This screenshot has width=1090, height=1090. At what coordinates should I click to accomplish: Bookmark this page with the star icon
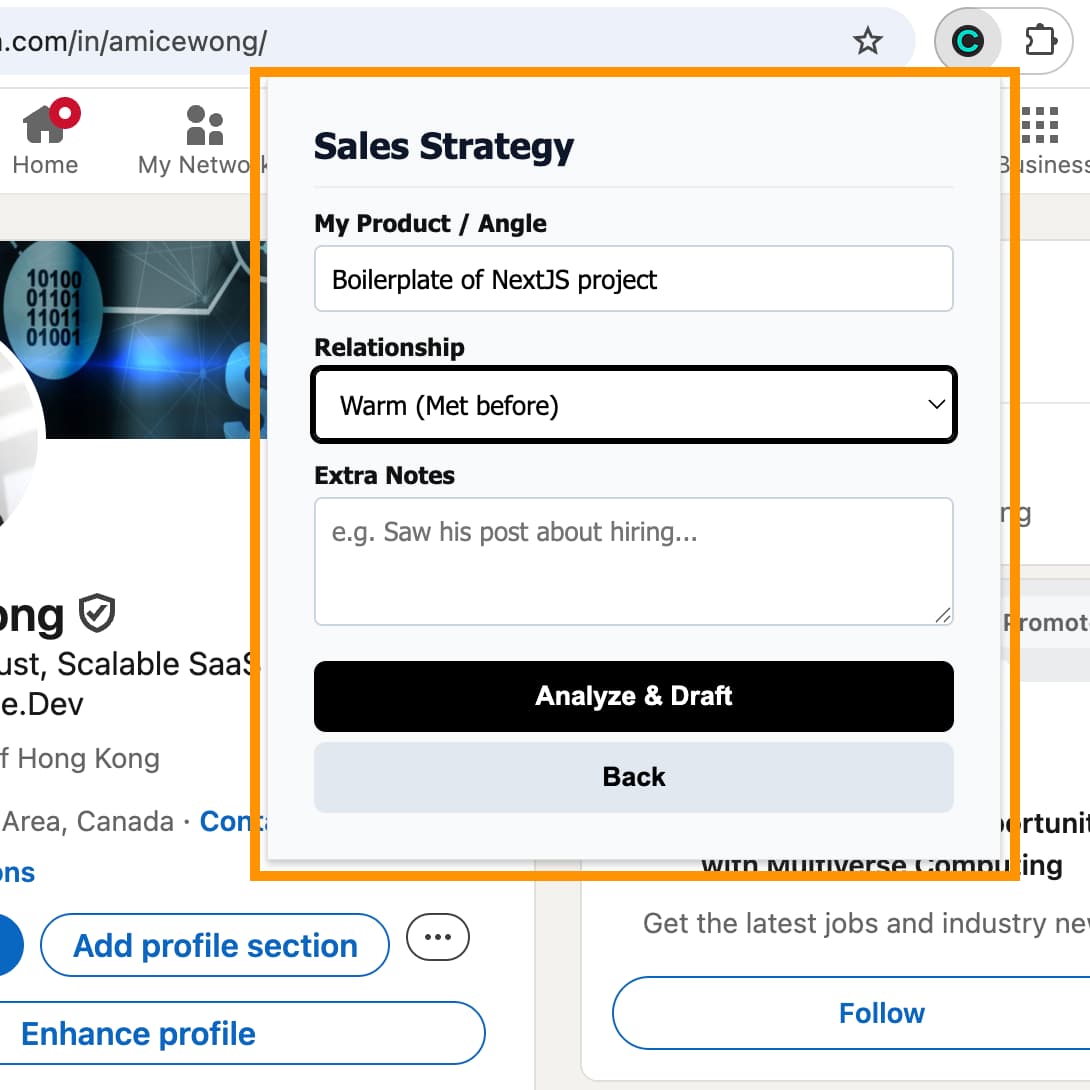click(867, 41)
